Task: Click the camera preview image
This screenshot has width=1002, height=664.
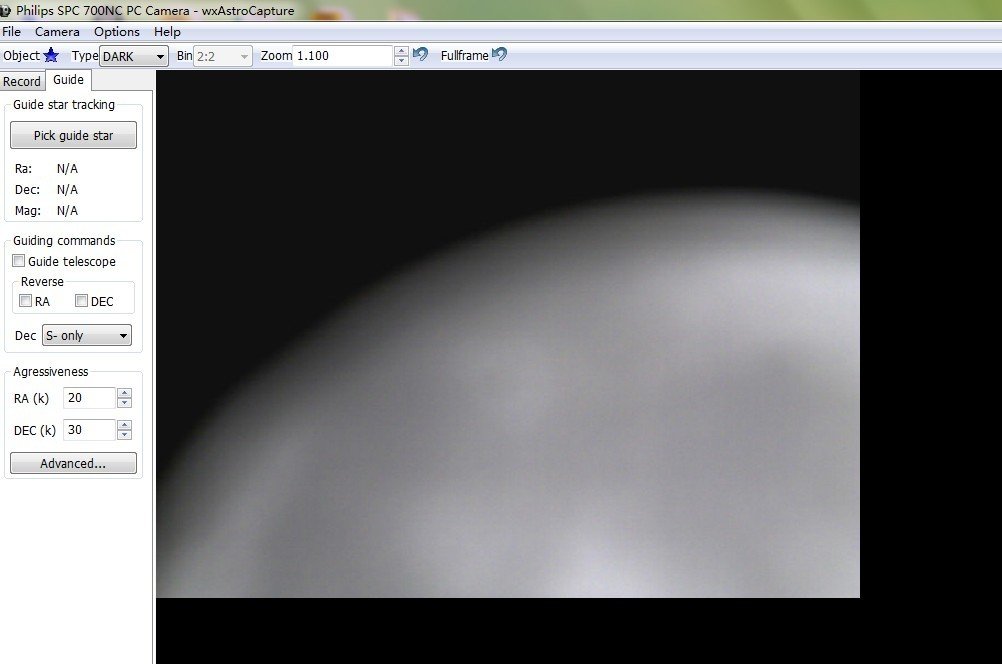Action: (x=508, y=334)
